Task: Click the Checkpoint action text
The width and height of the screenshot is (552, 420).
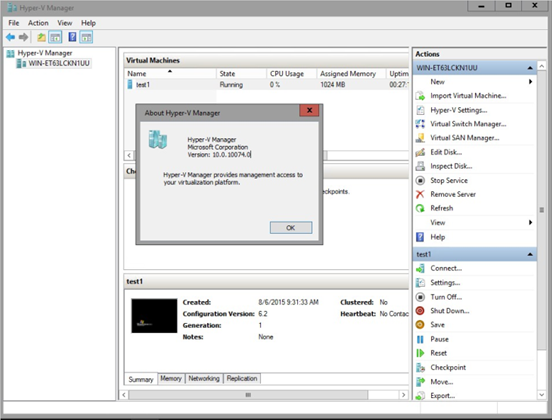Action: click(448, 368)
